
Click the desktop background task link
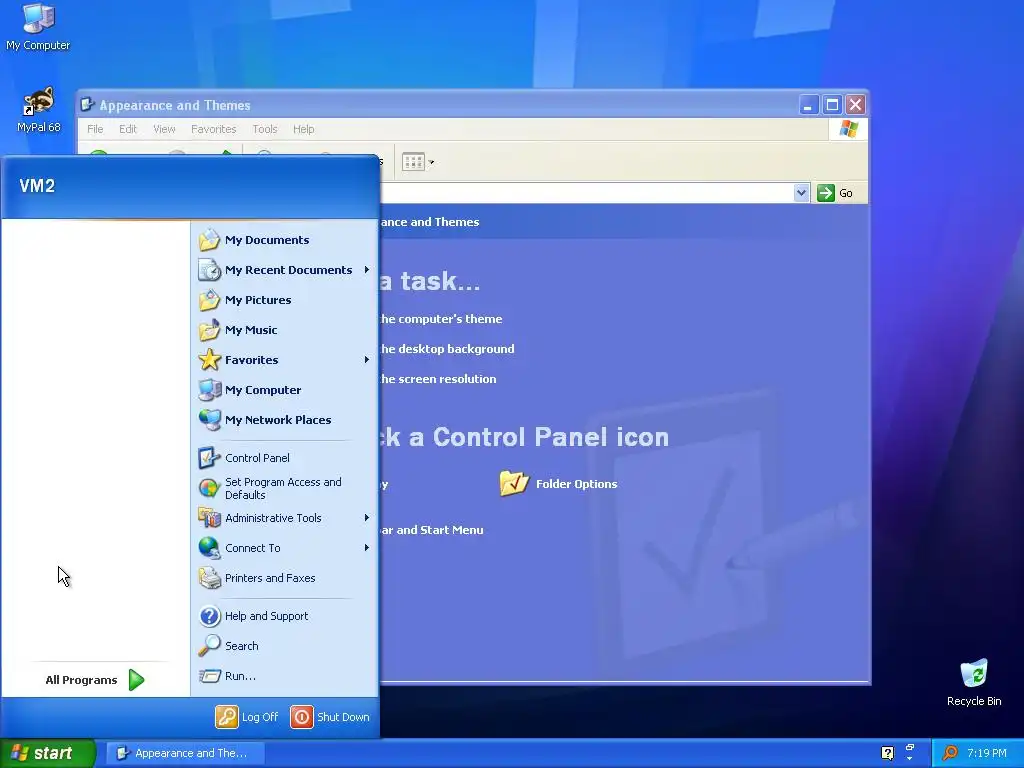pos(447,349)
